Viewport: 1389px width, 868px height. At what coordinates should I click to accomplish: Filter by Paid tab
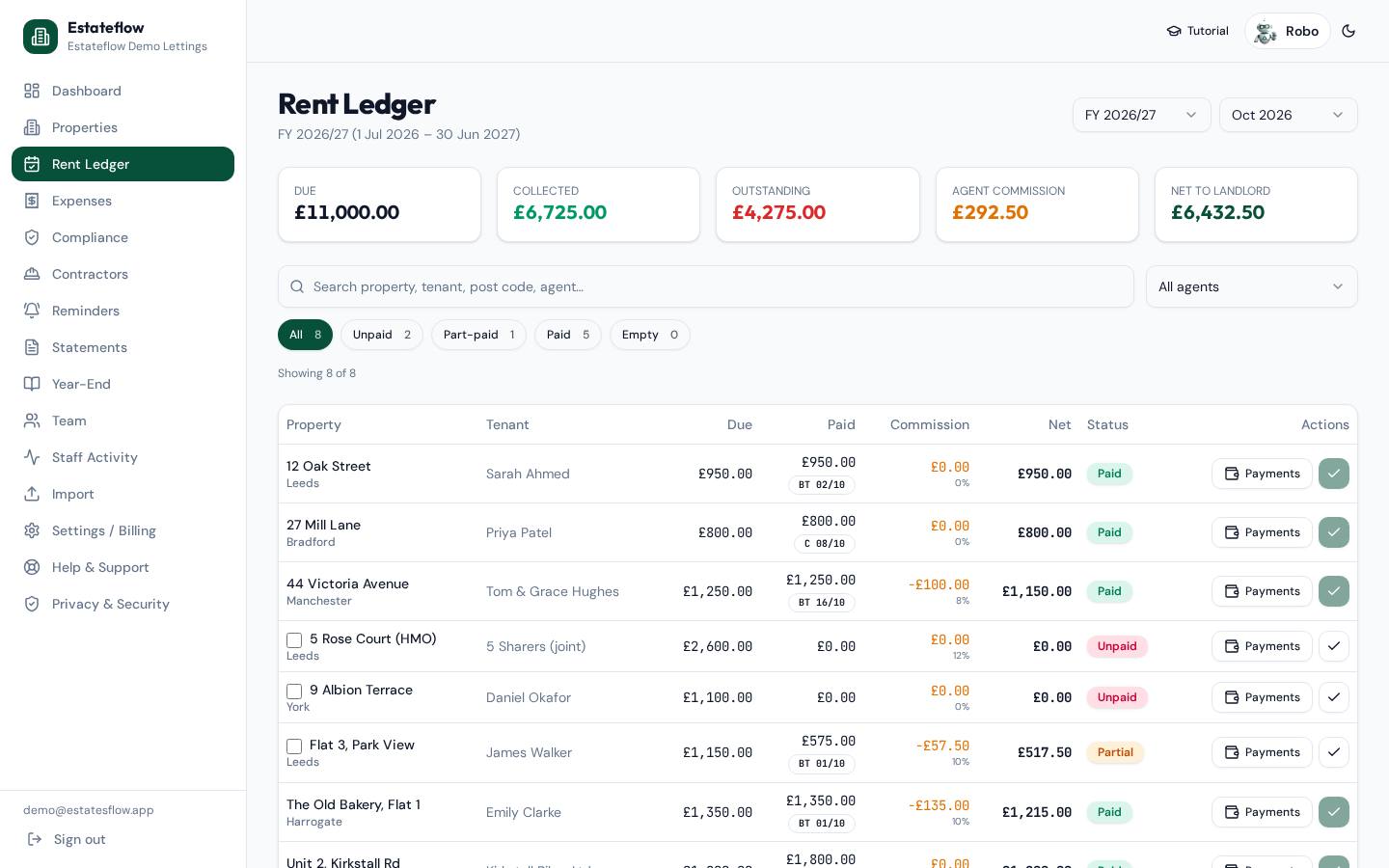tap(568, 335)
